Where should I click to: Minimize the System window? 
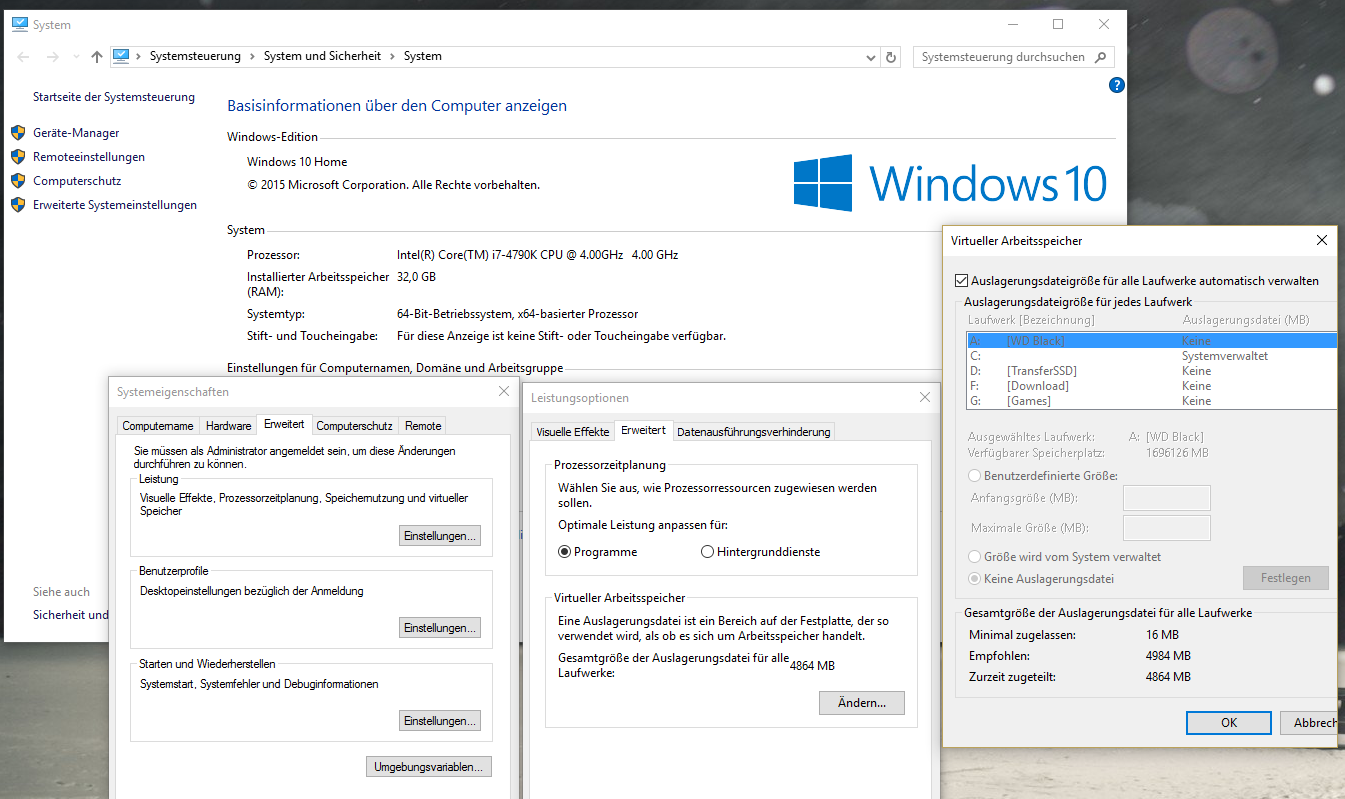(x=1012, y=24)
